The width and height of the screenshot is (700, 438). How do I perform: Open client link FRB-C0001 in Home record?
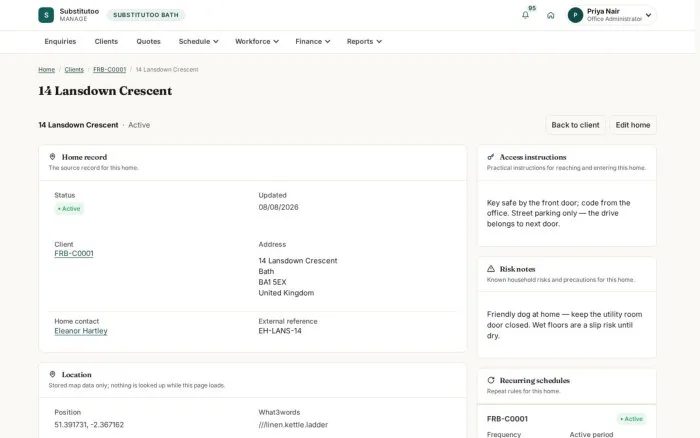[74, 254]
